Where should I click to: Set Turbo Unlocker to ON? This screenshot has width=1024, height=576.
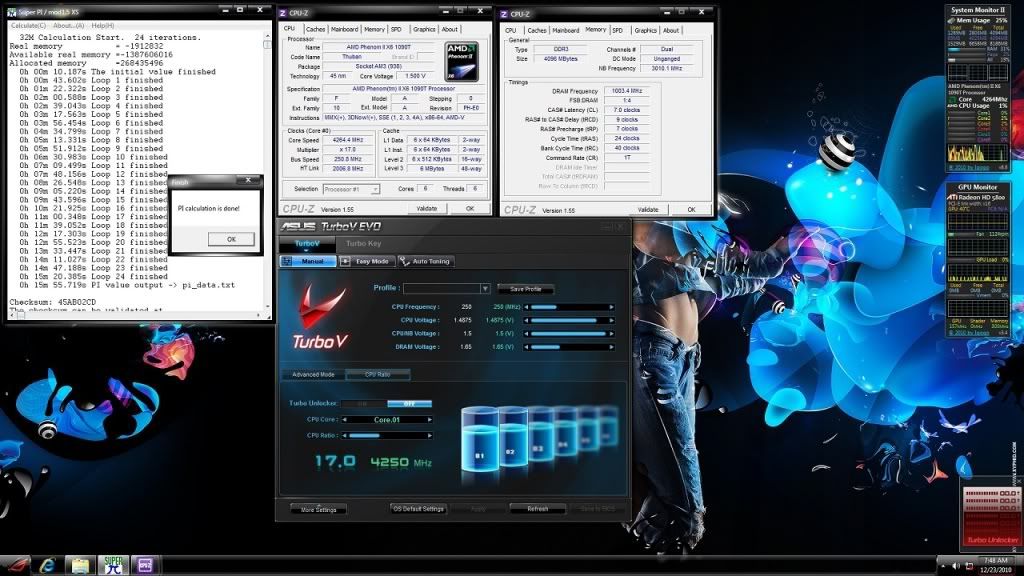click(364, 404)
